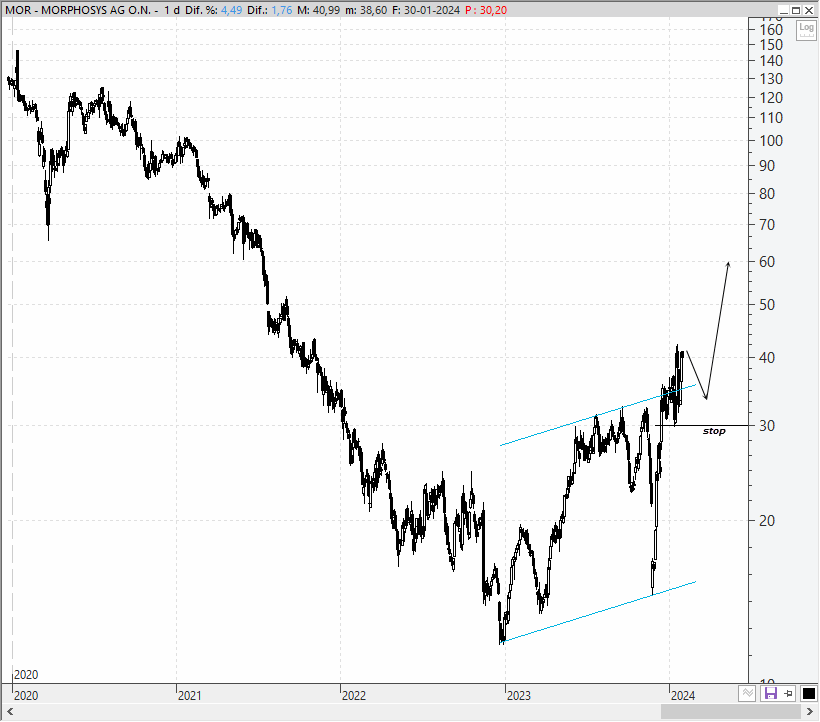Screen dimensions: 820x722
Task: Click the 2024 label on time axis
Action: click(683, 695)
